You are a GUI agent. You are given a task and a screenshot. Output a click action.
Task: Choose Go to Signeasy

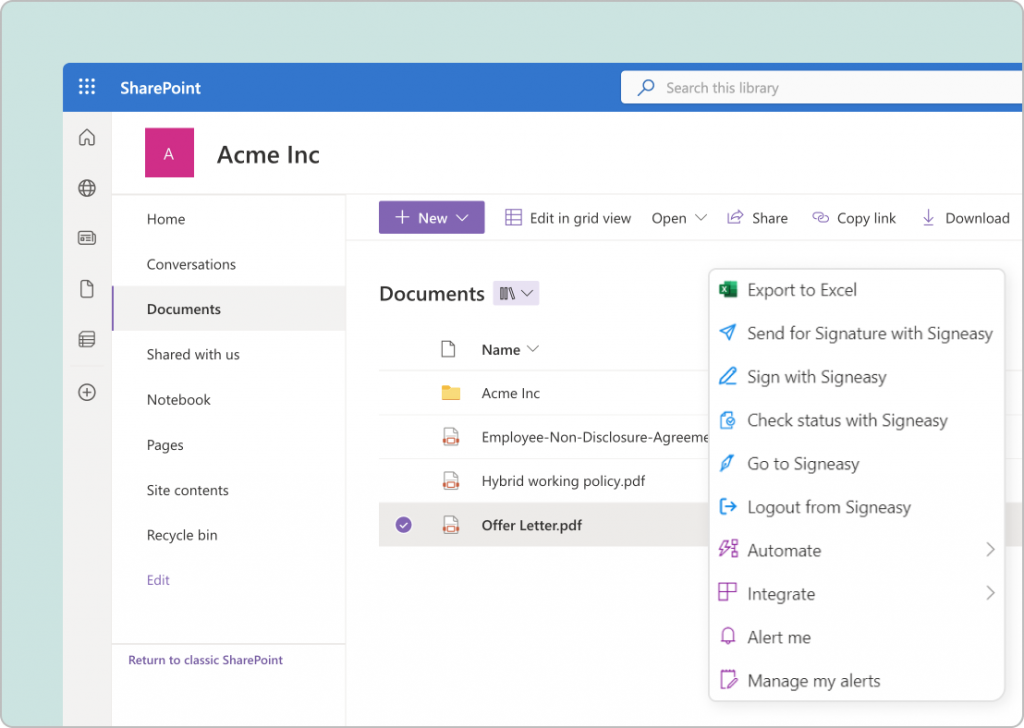click(x=803, y=463)
